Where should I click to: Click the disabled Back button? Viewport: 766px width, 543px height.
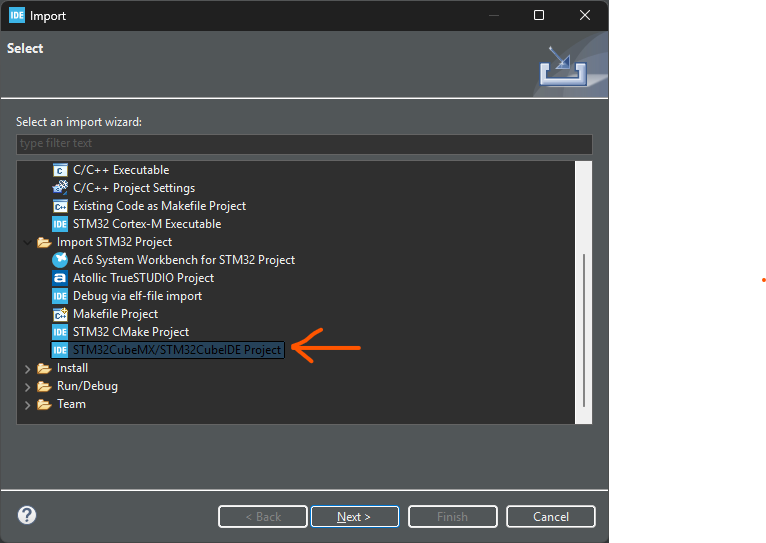pyautogui.click(x=262, y=517)
